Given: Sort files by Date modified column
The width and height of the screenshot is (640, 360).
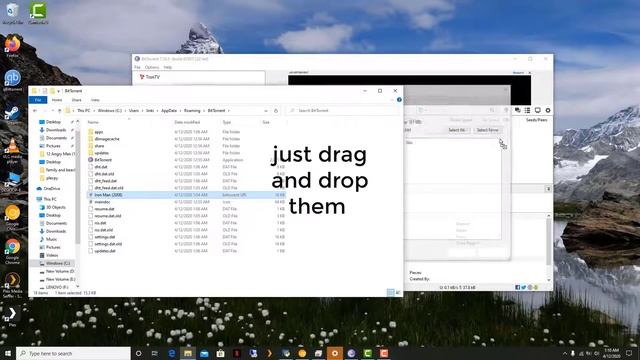Looking at the screenshot, I should tap(187, 122).
